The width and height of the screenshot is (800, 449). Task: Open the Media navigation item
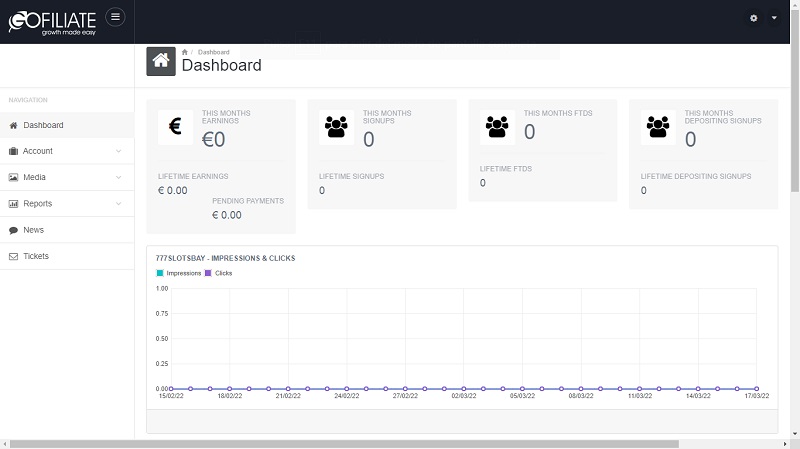pos(67,177)
